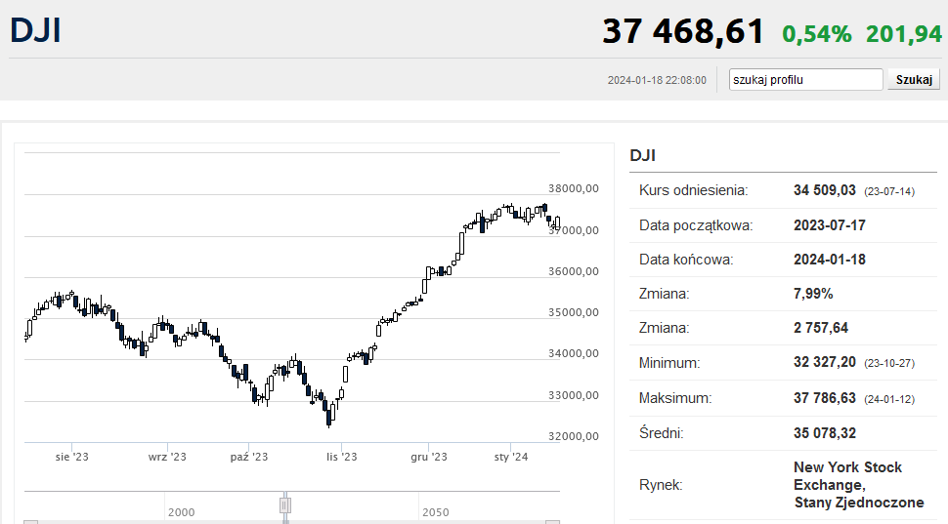The image size is (948, 524).
Task: Click the Maksimum label
Action: point(675,398)
